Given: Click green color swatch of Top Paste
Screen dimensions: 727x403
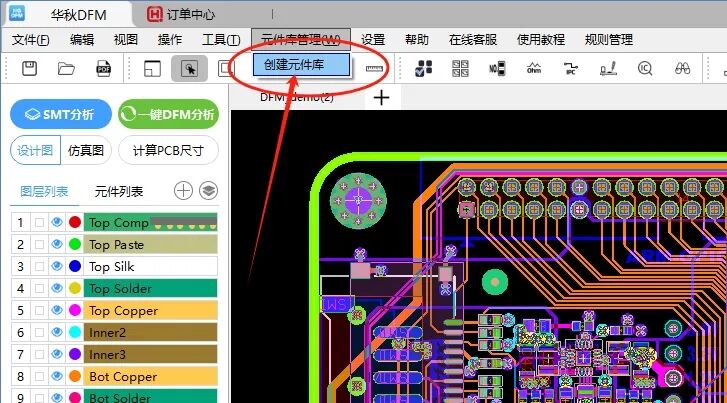Looking at the screenshot, I should [x=75, y=244].
